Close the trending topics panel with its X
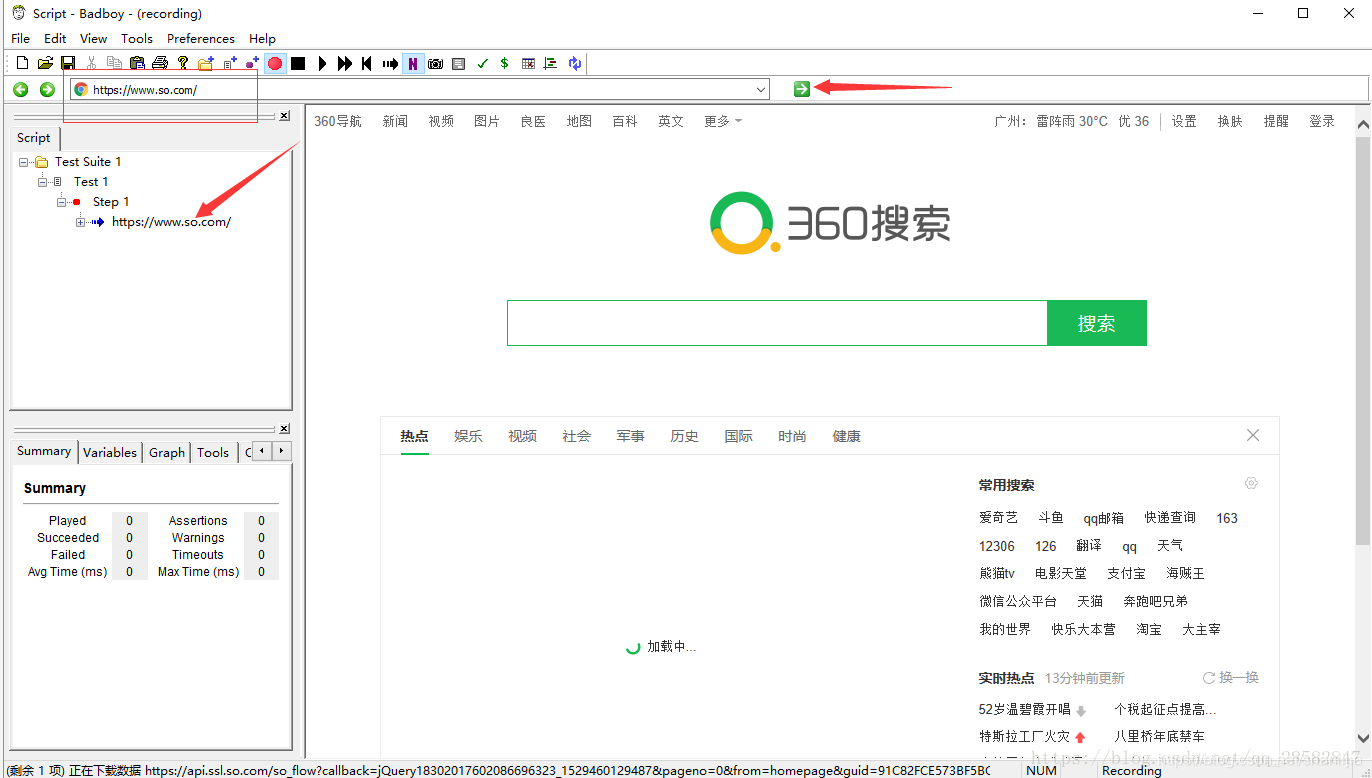Viewport: 1372px width, 778px height. (x=1253, y=435)
